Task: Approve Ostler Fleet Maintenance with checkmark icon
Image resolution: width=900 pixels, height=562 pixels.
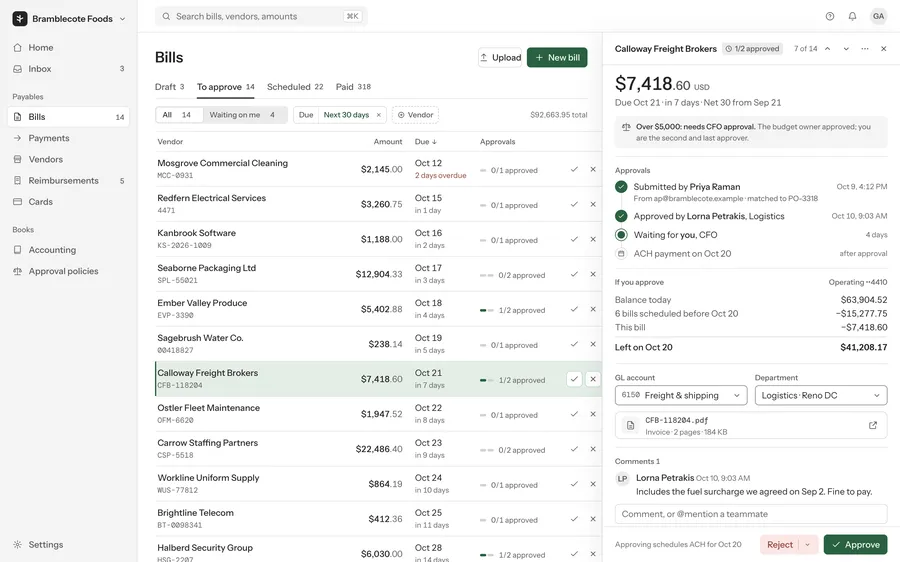Action: click(x=574, y=414)
